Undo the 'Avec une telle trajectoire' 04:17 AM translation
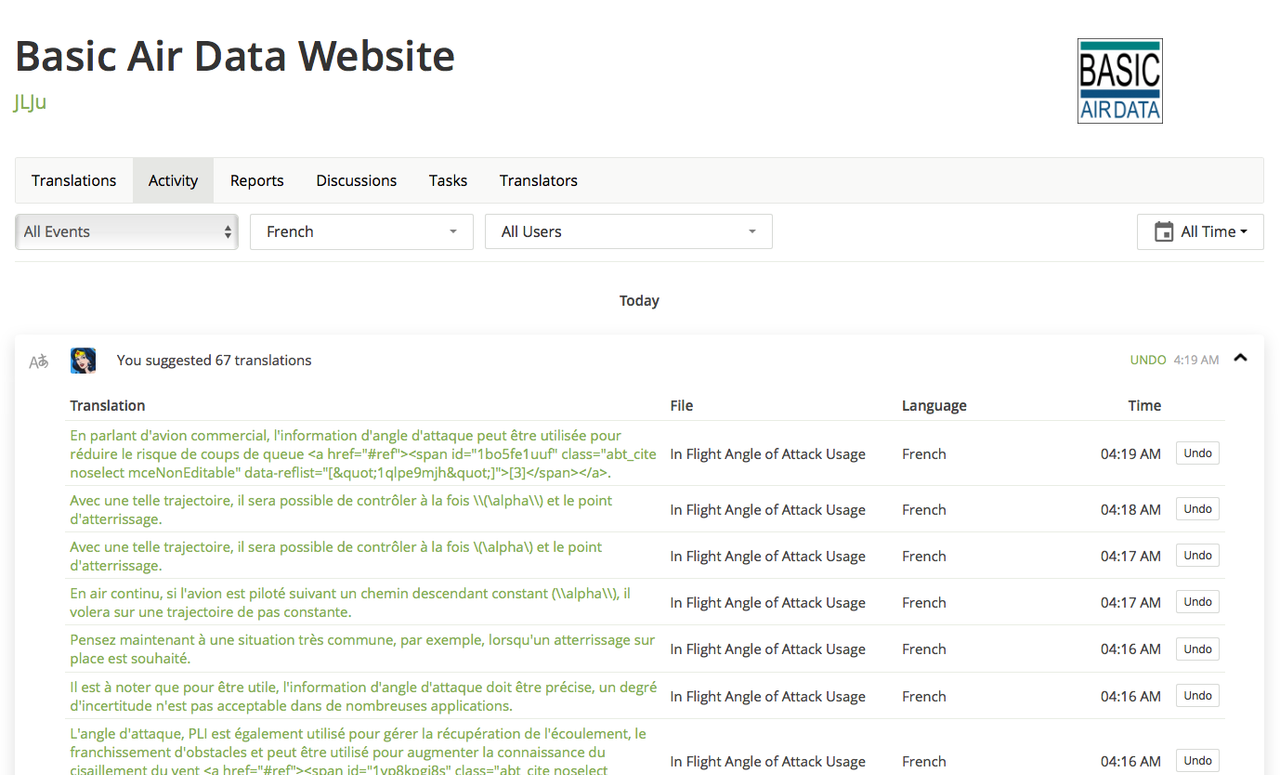This screenshot has width=1280, height=775. (1197, 555)
